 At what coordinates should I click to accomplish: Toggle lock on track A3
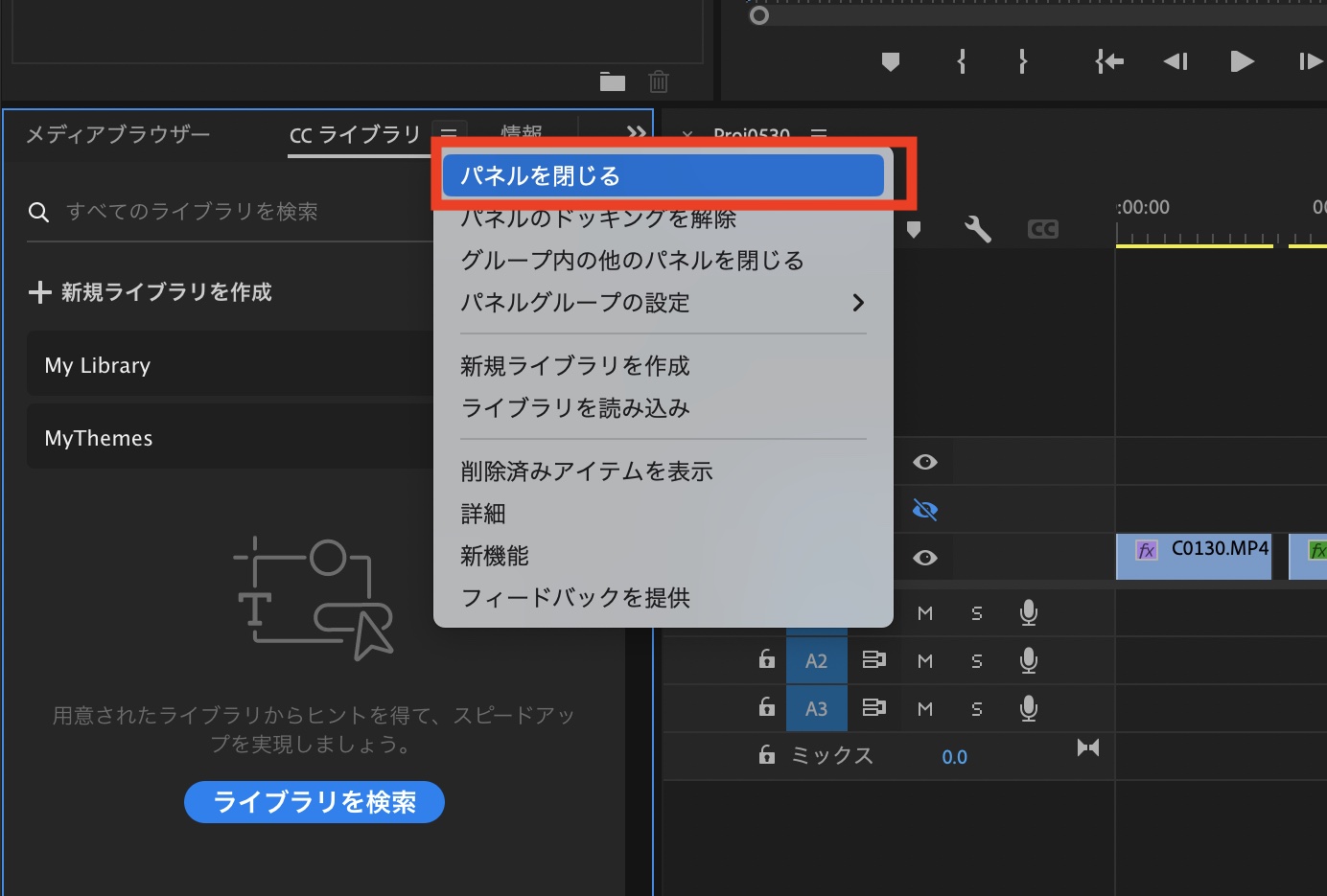(x=767, y=708)
